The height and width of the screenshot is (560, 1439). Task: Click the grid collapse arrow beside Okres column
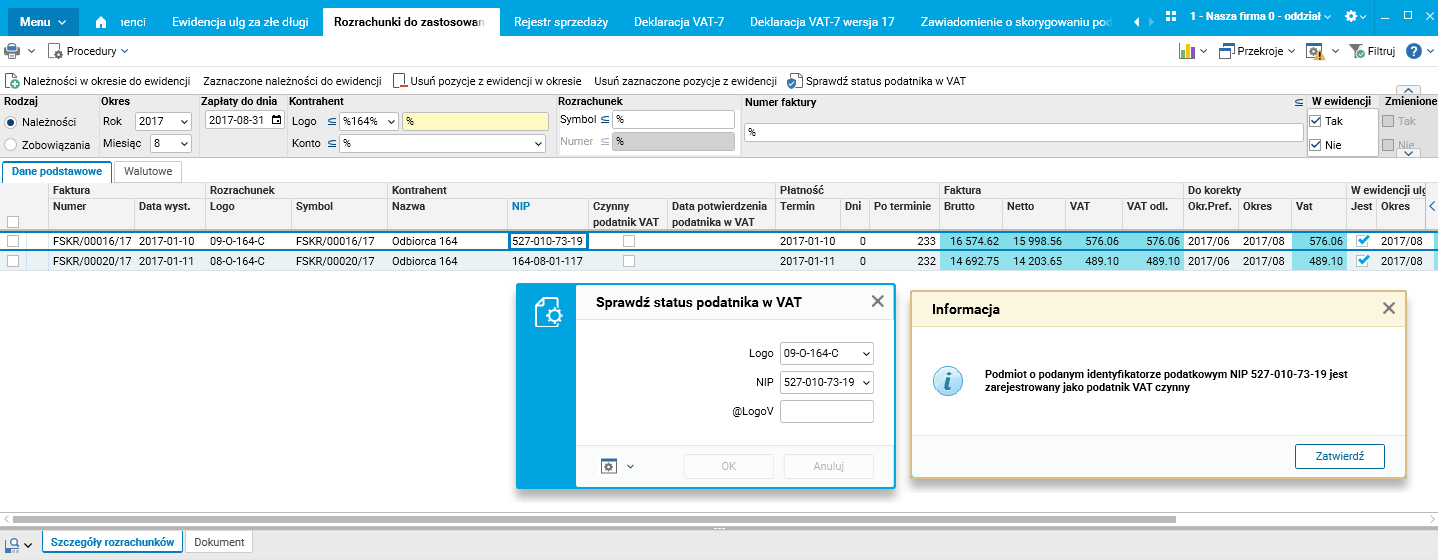[x=1431, y=206]
